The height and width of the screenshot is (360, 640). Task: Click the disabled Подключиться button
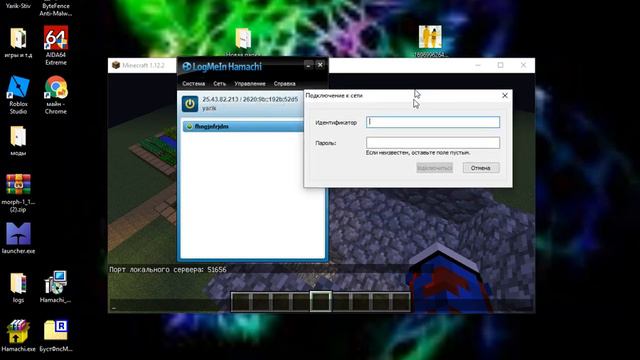(x=434, y=168)
